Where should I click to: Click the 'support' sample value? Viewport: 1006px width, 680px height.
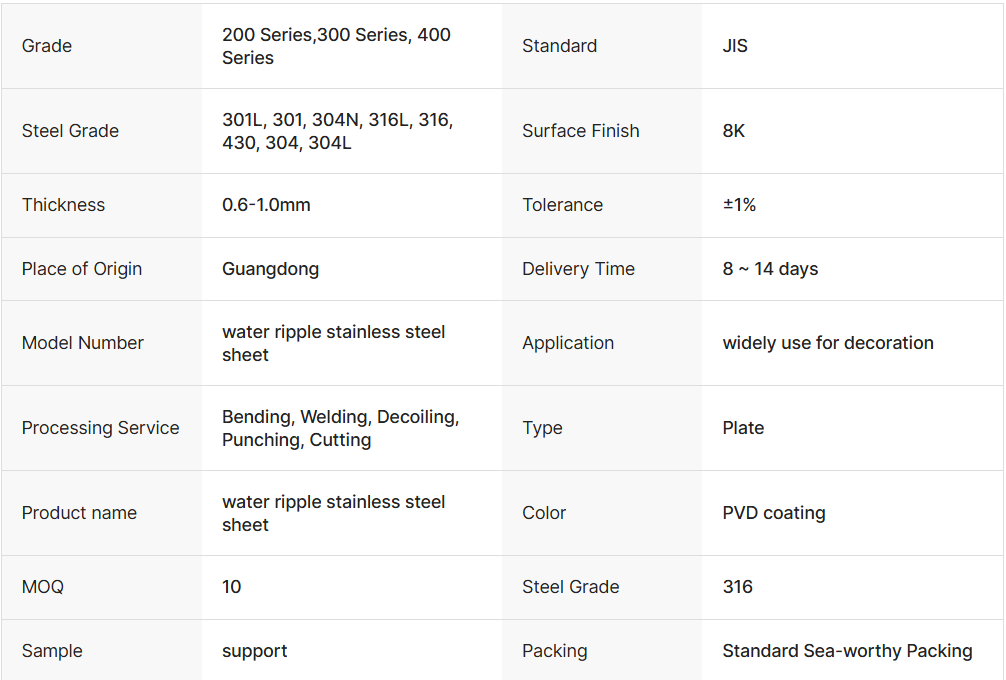point(254,651)
